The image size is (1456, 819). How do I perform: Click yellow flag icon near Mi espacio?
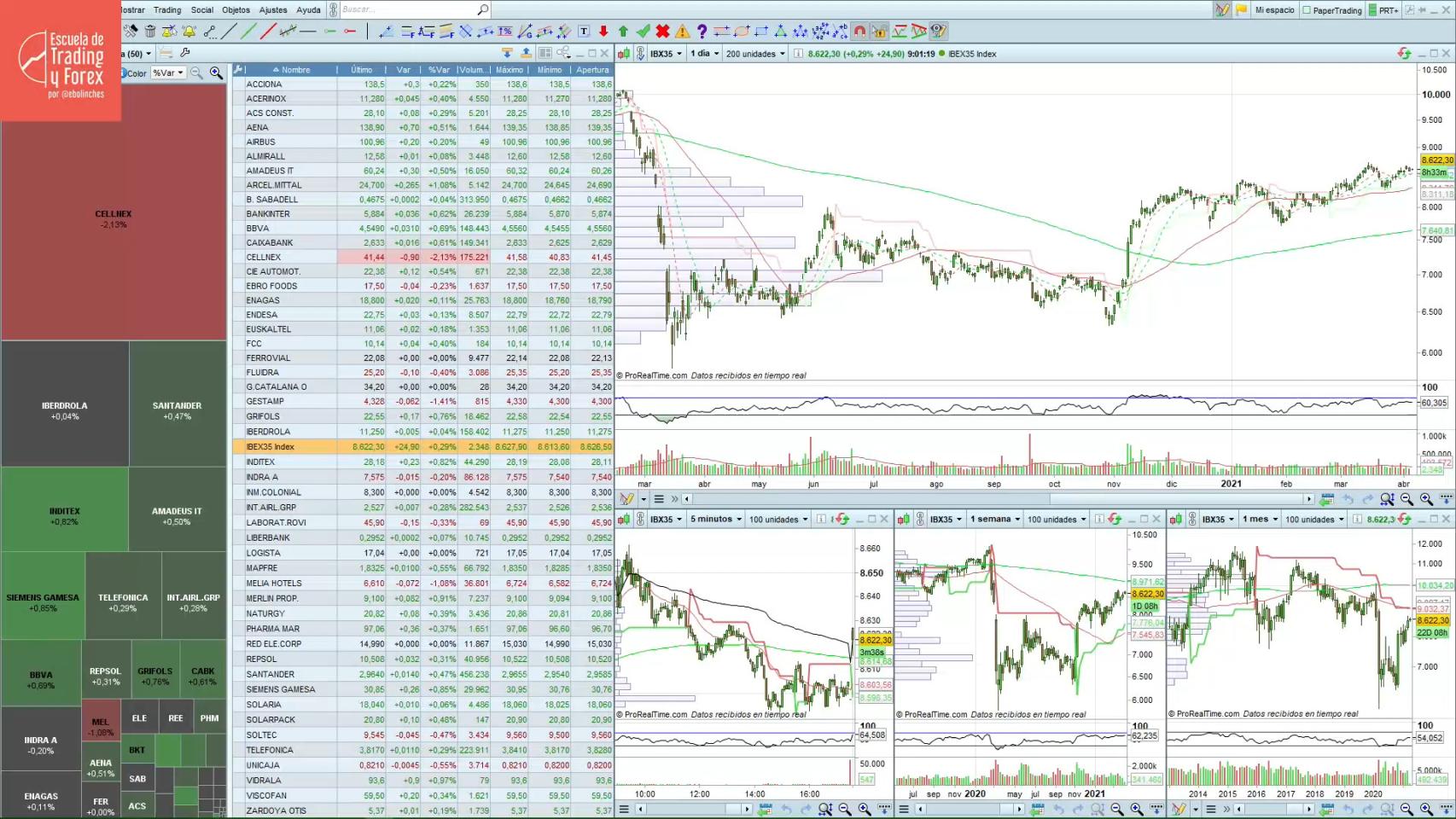pos(1241,10)
